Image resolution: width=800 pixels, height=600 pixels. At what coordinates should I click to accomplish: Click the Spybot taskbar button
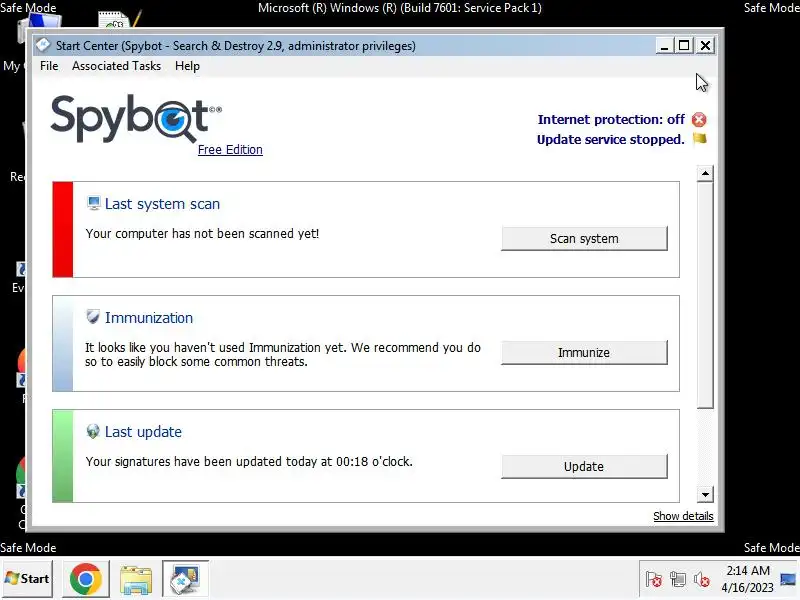pyautogui.click(x=185, y=579)
